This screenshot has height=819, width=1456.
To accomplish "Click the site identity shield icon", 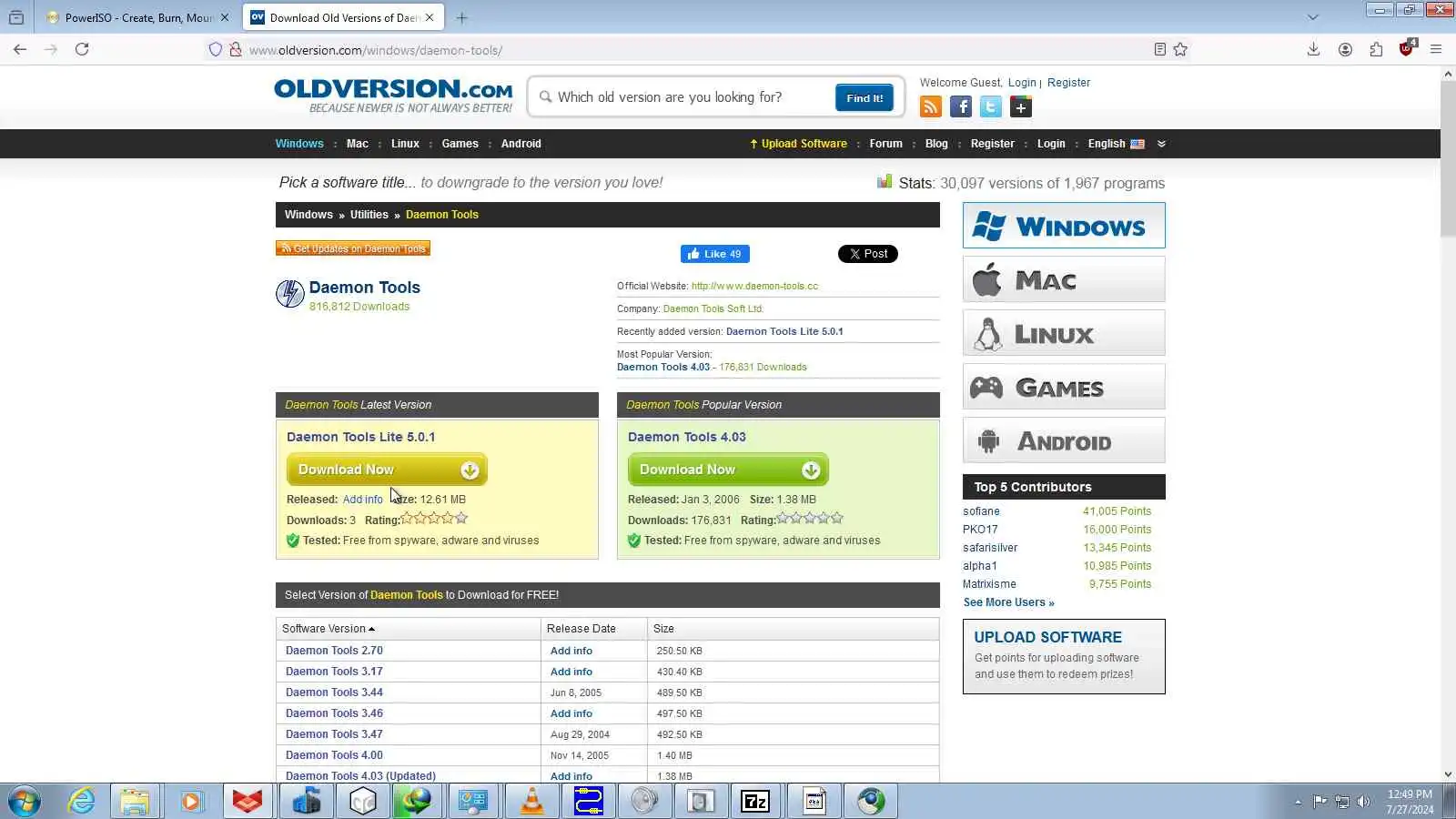I will click(216, 49).
